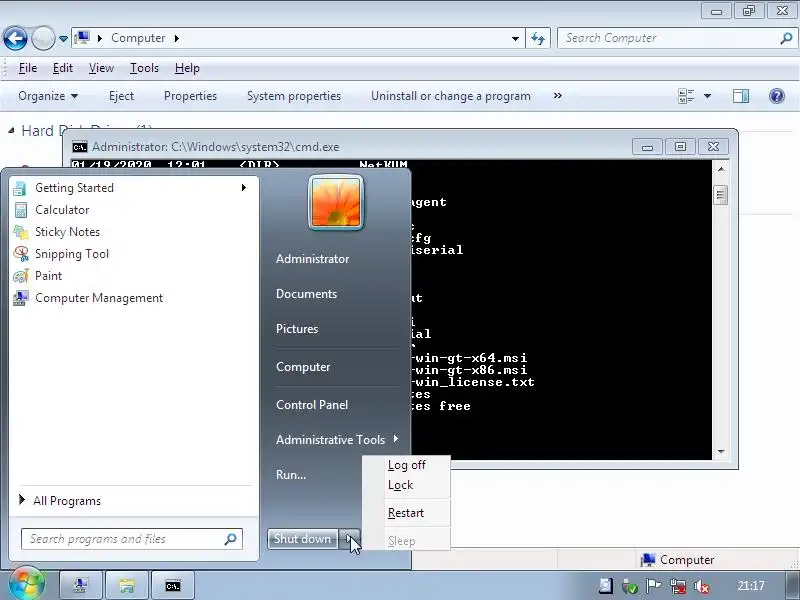The height and width of the screenshot is (600, 800).
Task: Click the Explorer back arrow button
Action: point(15,38)
